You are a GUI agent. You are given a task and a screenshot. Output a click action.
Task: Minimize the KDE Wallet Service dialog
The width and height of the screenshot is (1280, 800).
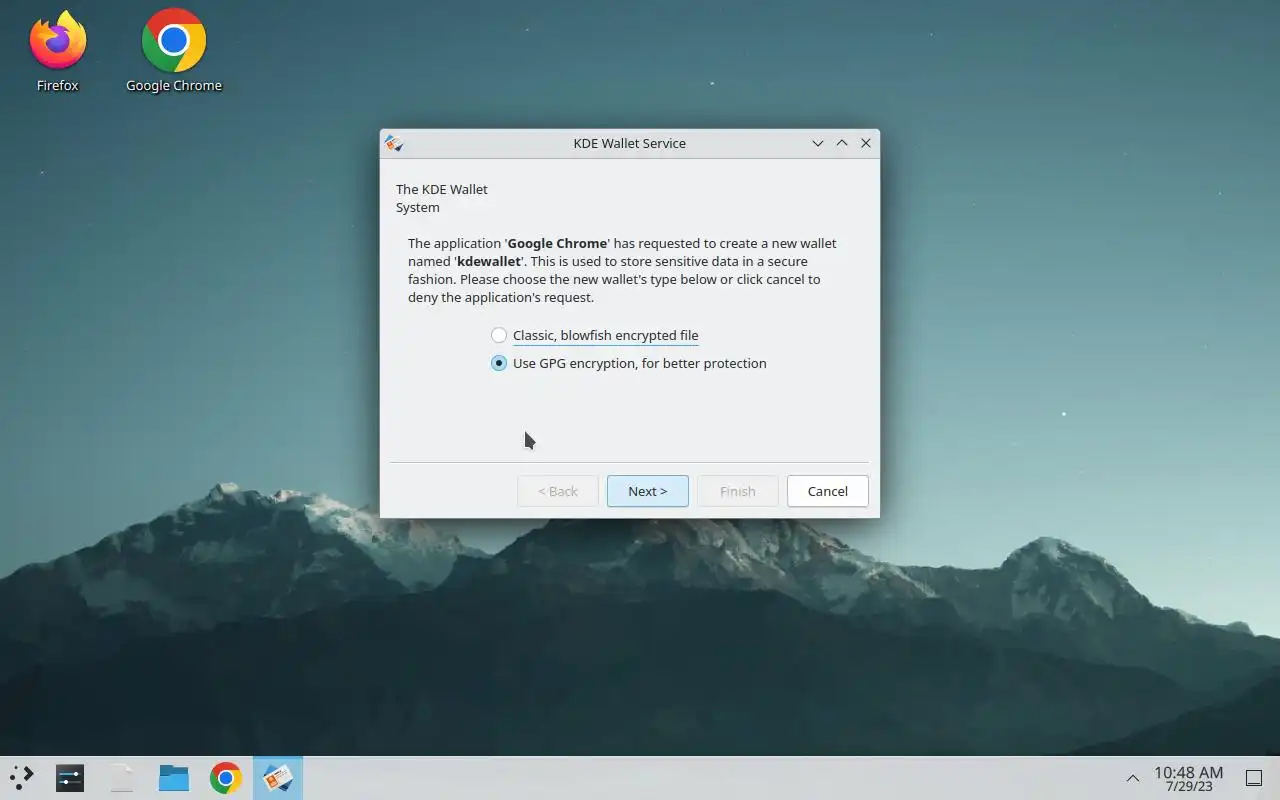(x=818, y=143)
